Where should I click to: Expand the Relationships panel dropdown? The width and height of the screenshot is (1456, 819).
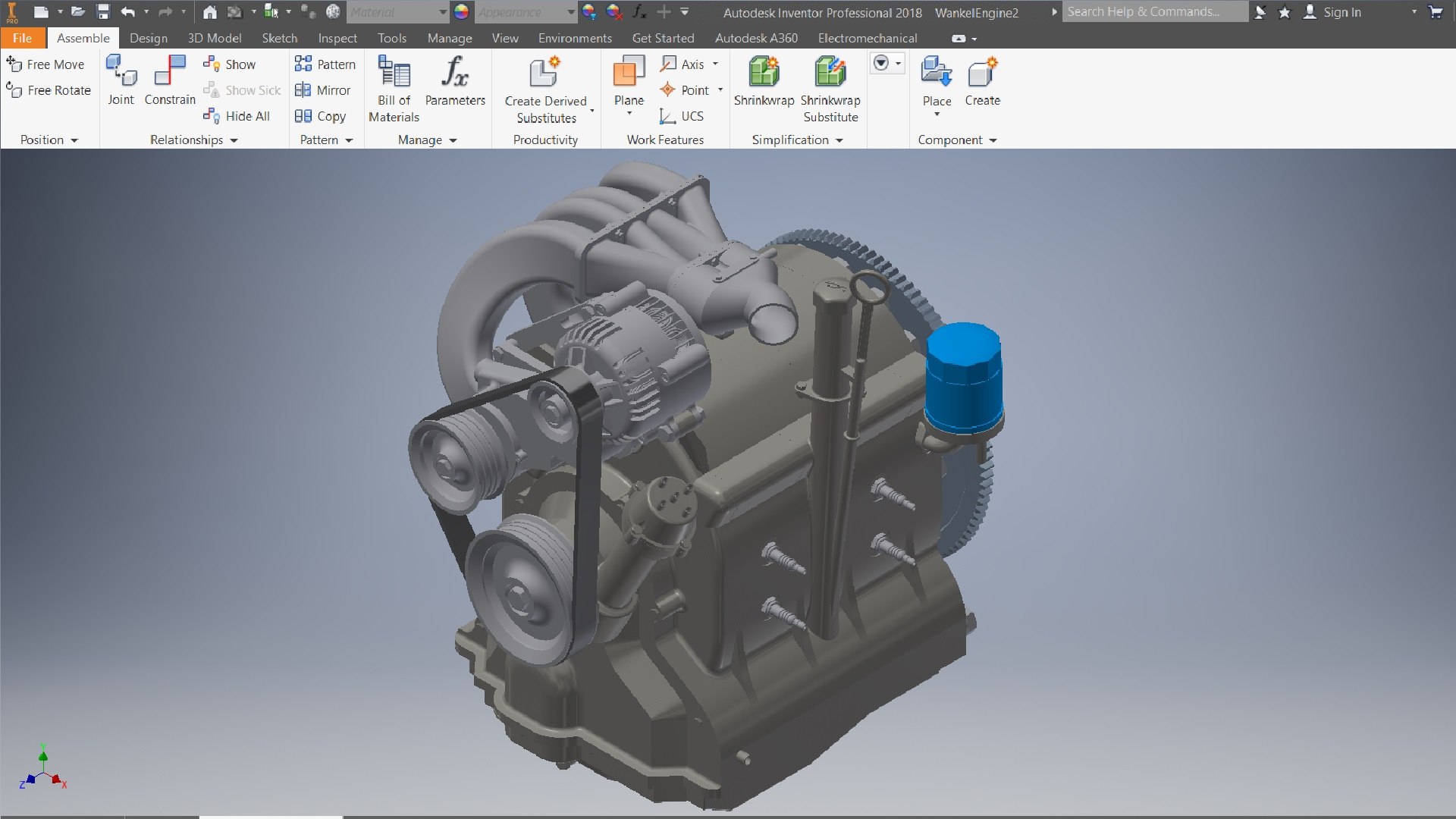point(234,140)
